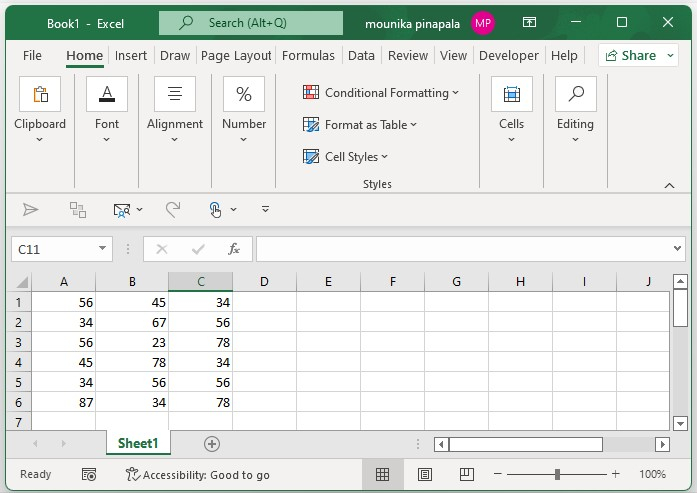Viewport: 697px width, 493px height.
Task: Open the Conditional Formatting menu
Action: click(x=380, y=93)
